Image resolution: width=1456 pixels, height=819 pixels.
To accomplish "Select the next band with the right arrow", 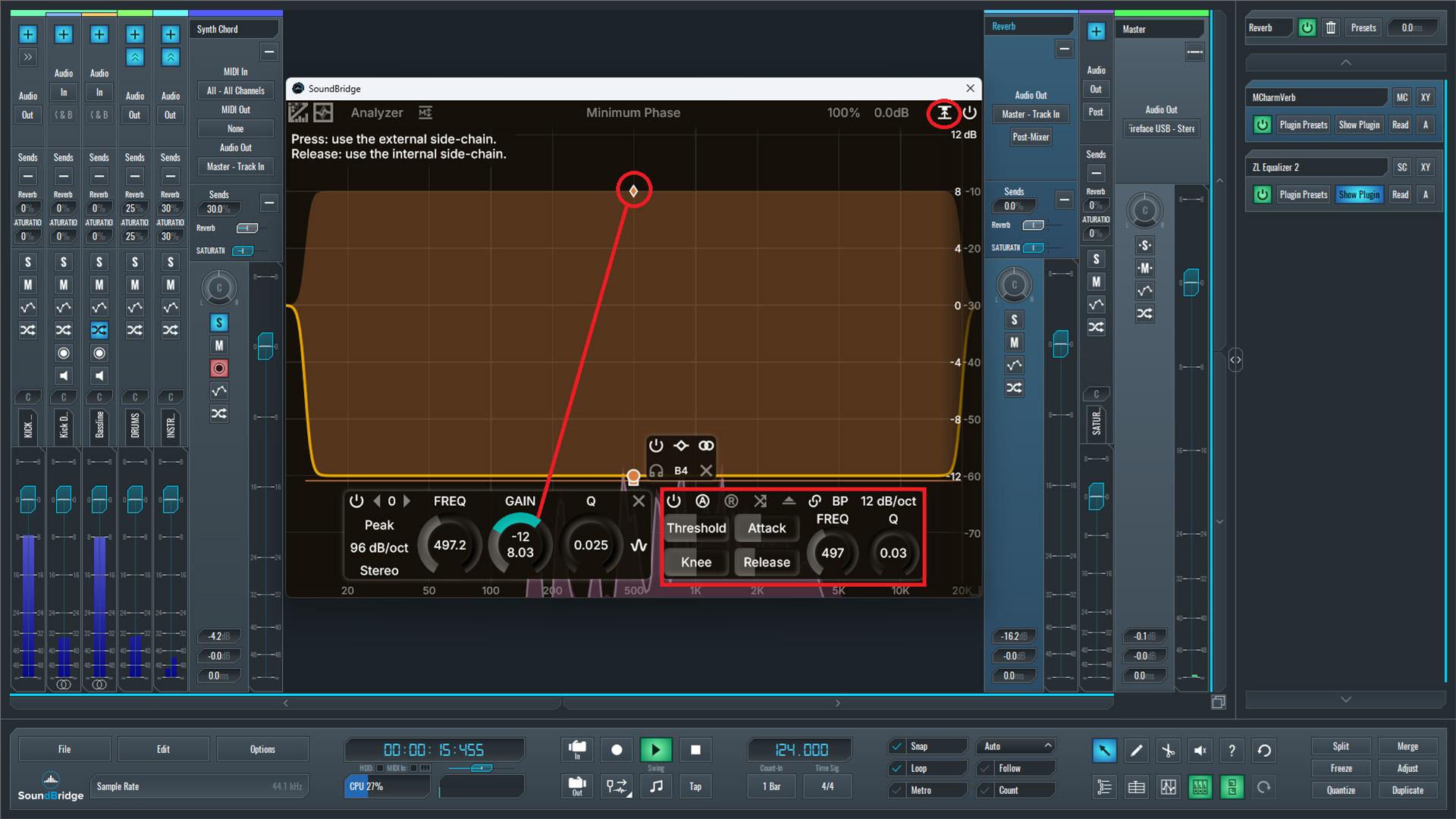I will click(407, 501).
